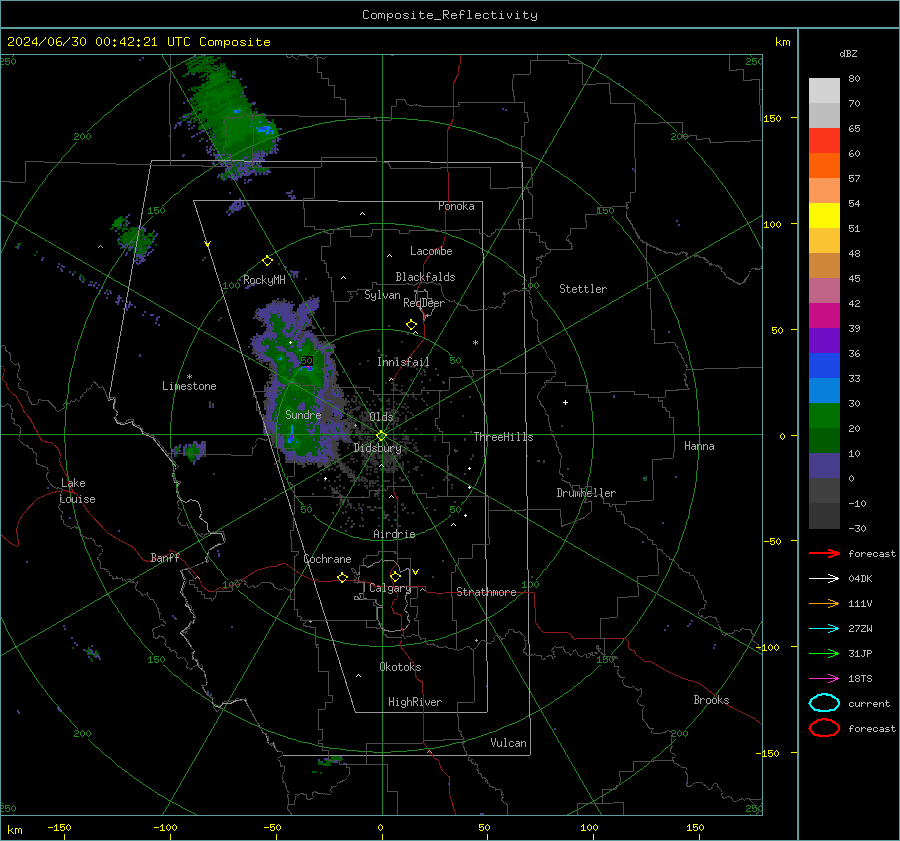Click the asterisk marker above Limestone

pos(189,377)
